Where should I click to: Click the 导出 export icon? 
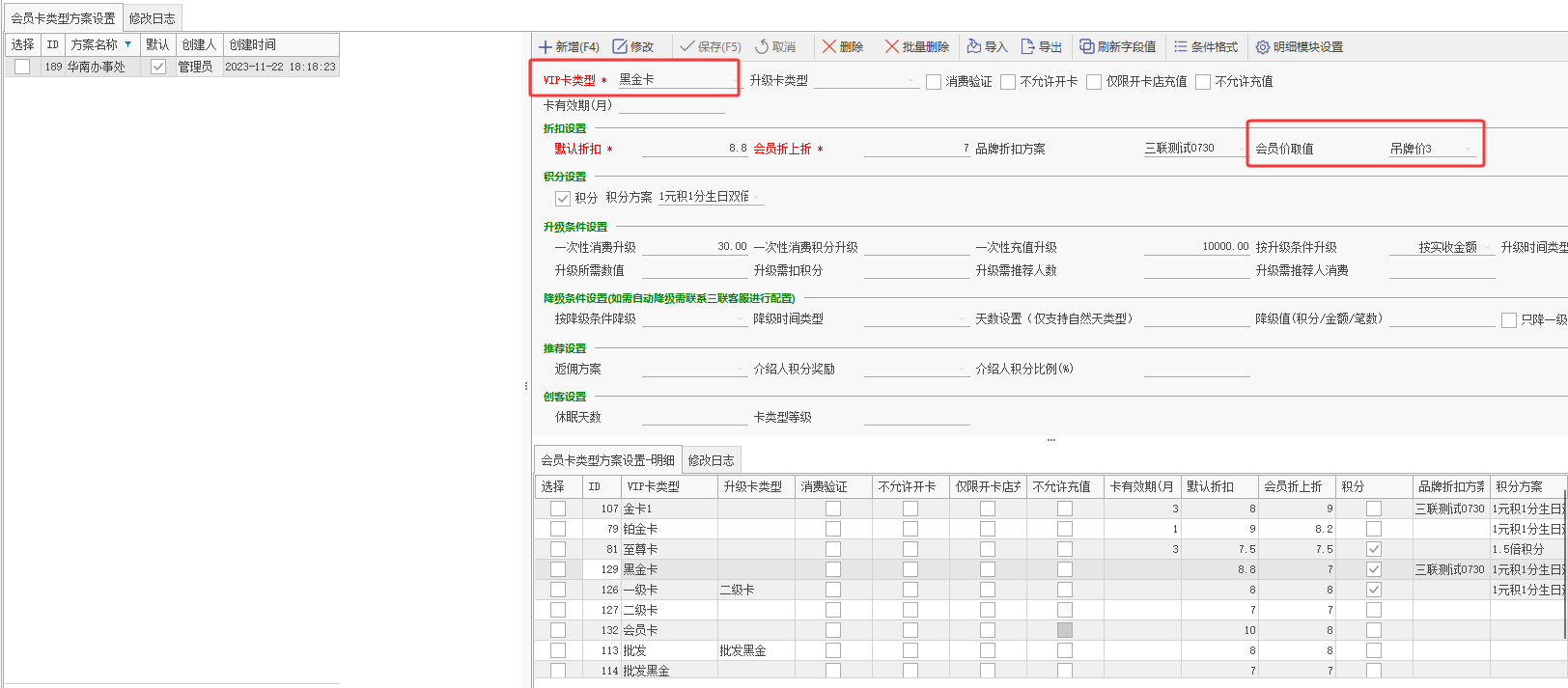(x=1028, y=46)
